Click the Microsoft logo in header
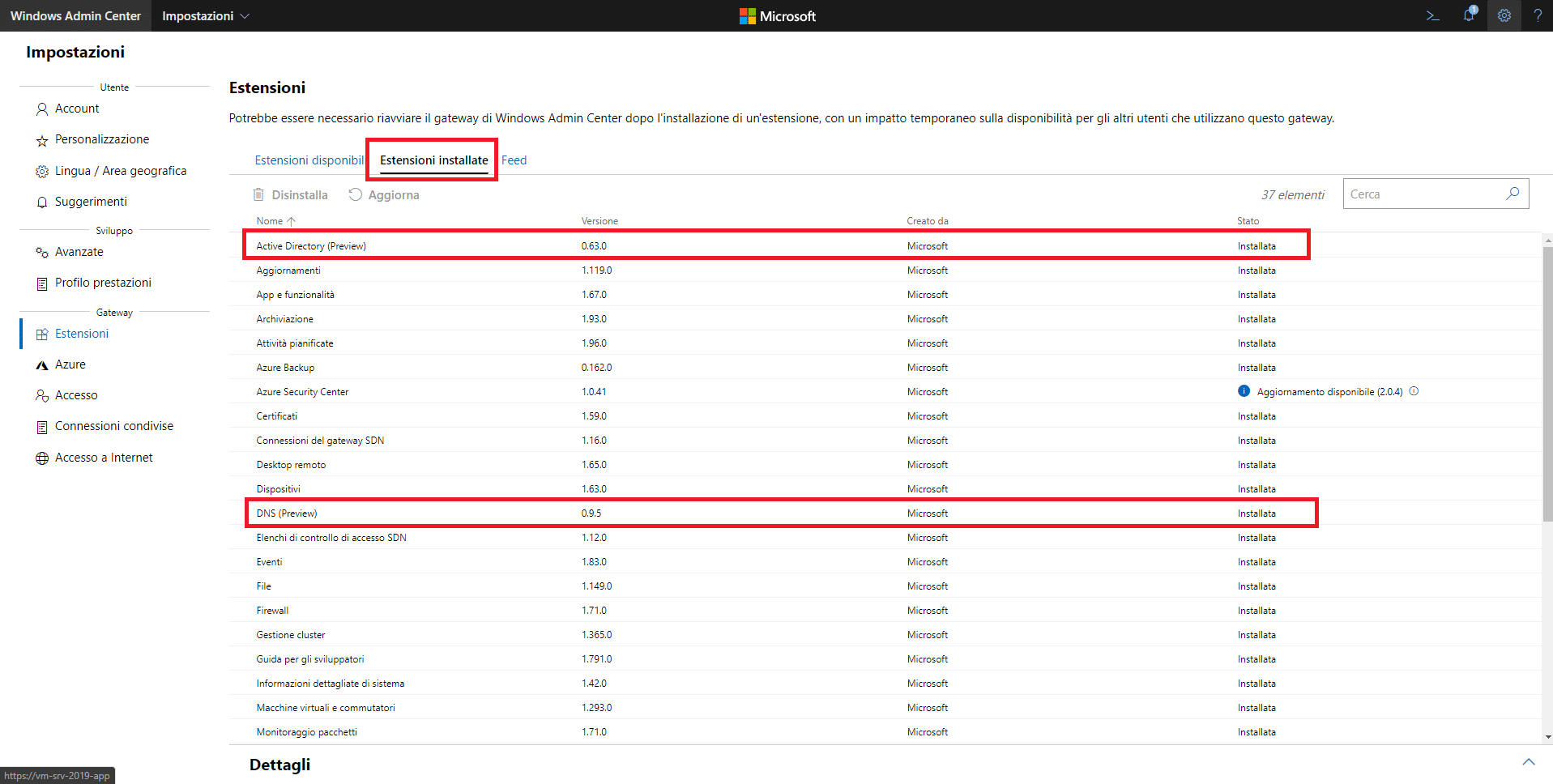The height and width of the screenshot is (784, 1553). click(x=777, y=16)
